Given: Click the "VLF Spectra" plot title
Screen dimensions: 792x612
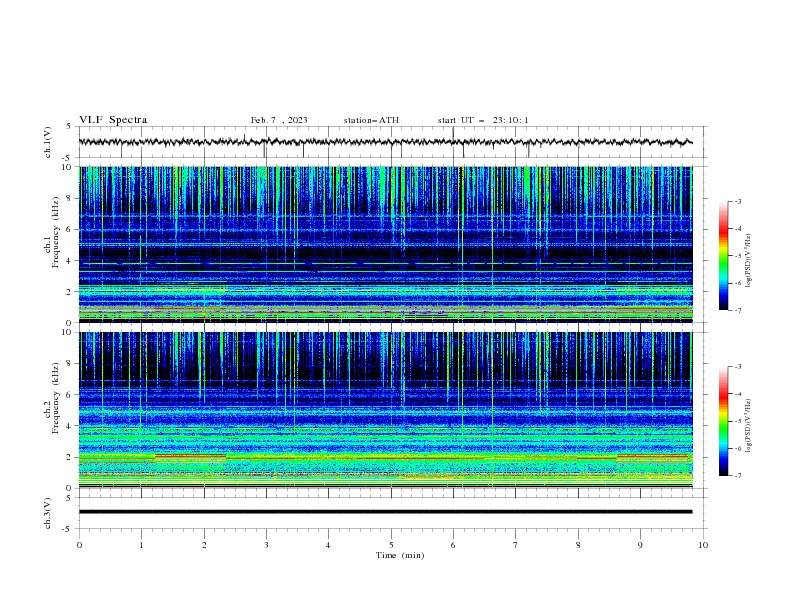Looking at the screenshot, I should point(113,120).
